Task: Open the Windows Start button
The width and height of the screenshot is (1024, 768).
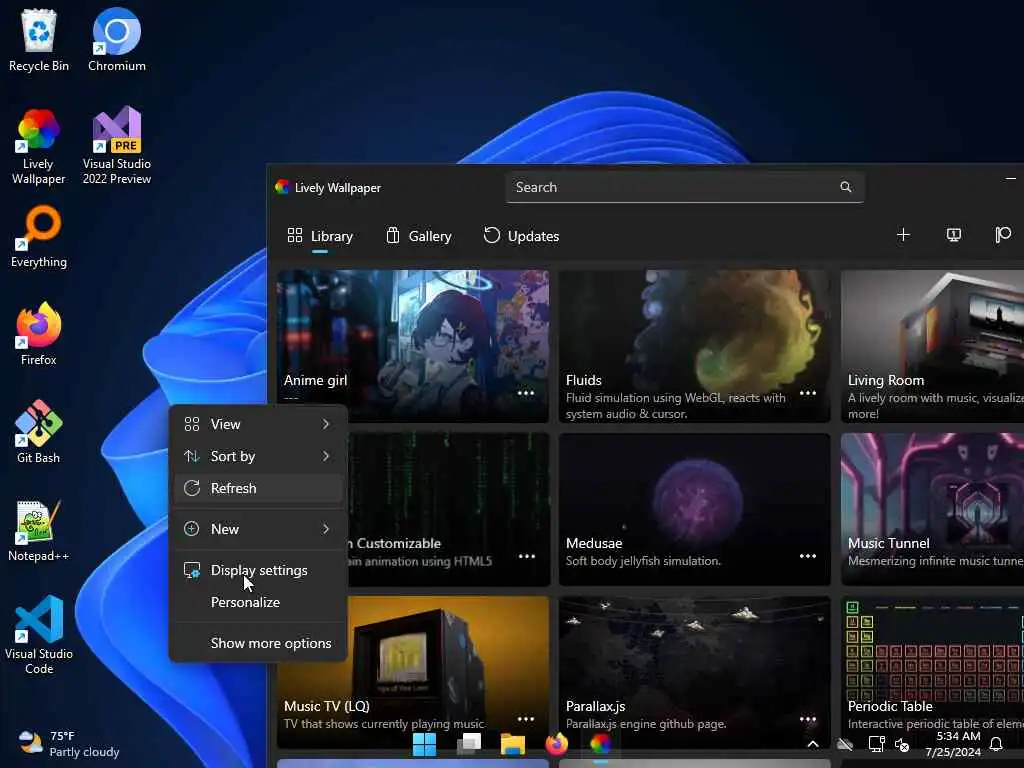Action: pos(424,744)
